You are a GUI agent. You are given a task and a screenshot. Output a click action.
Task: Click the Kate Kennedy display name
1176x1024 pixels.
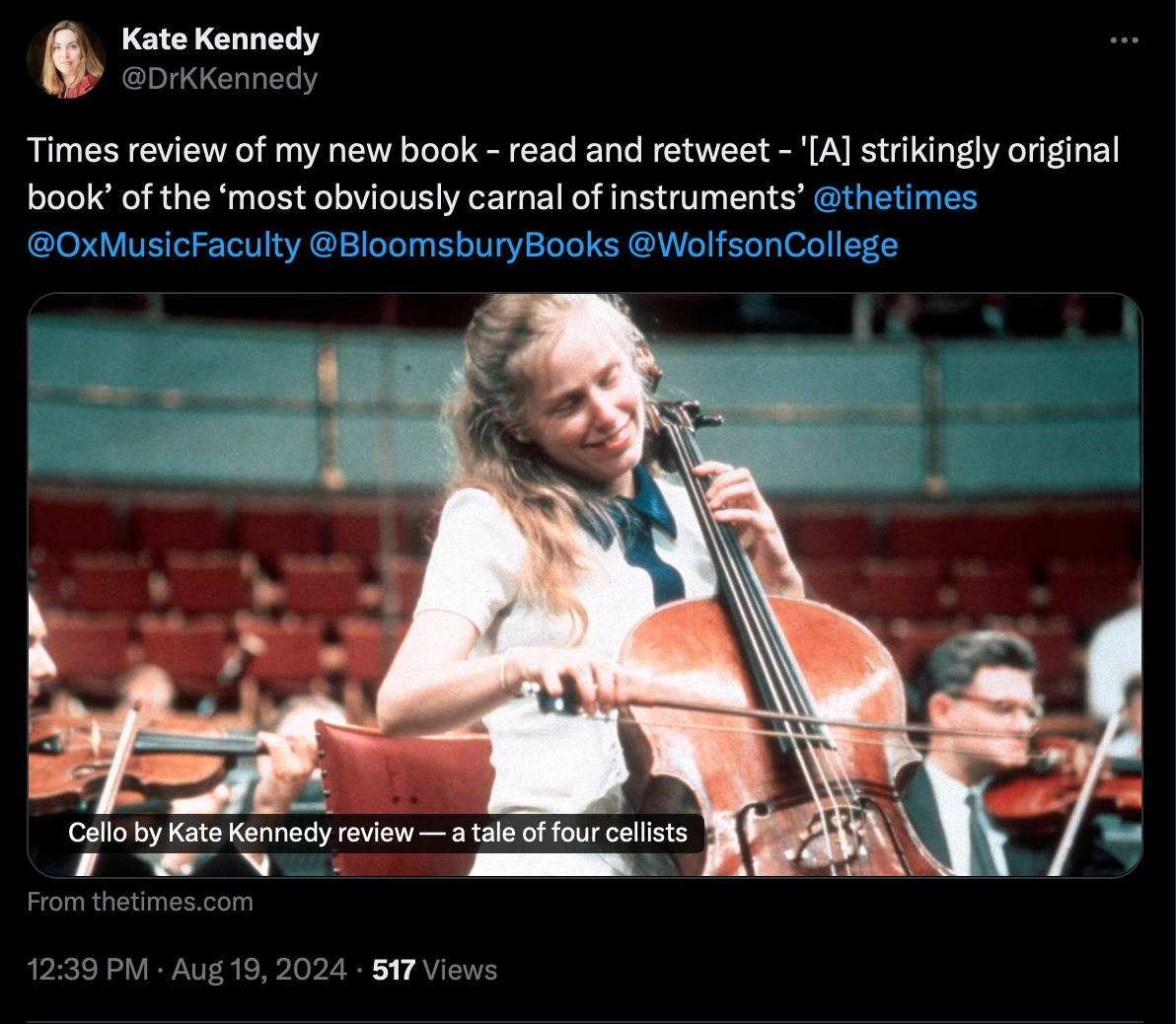(x=220, y=39)
